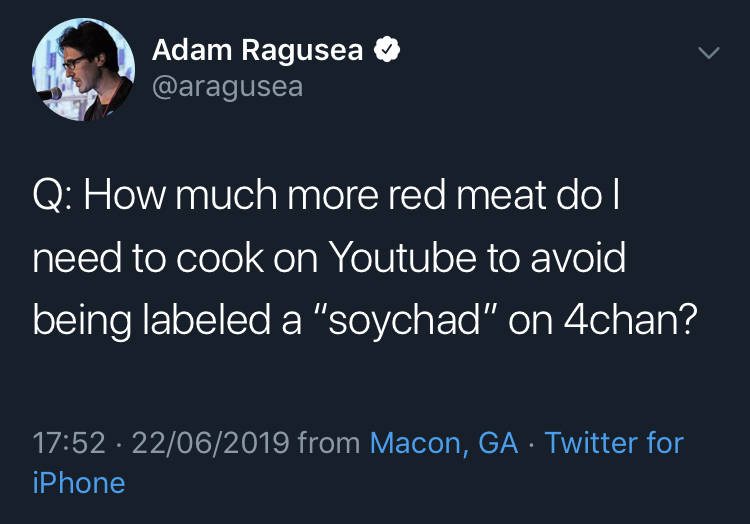
Task: Click the "Twitter for" source link
Action: click(614, 441)
